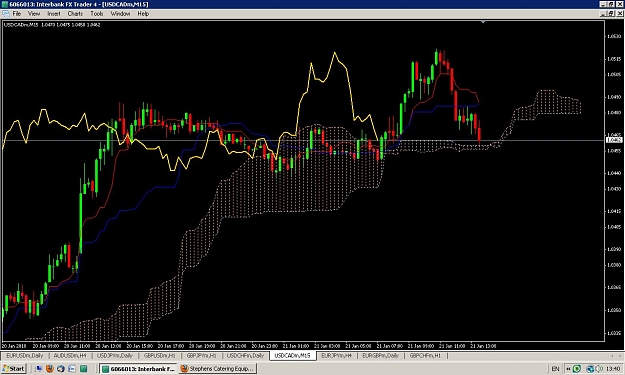The image size is (625, 375).
Task: Open the File menu
Action: point(16,14)
